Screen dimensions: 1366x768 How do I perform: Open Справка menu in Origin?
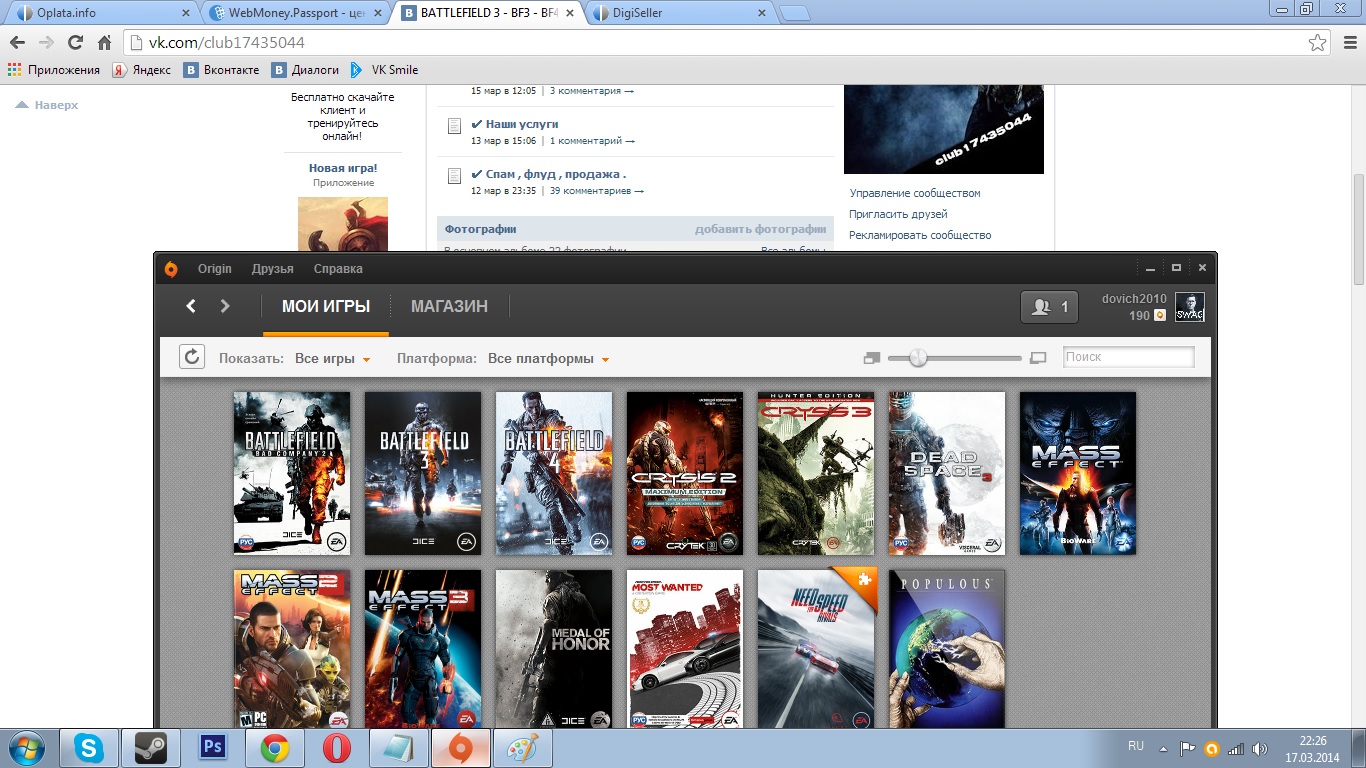(338, 269)
